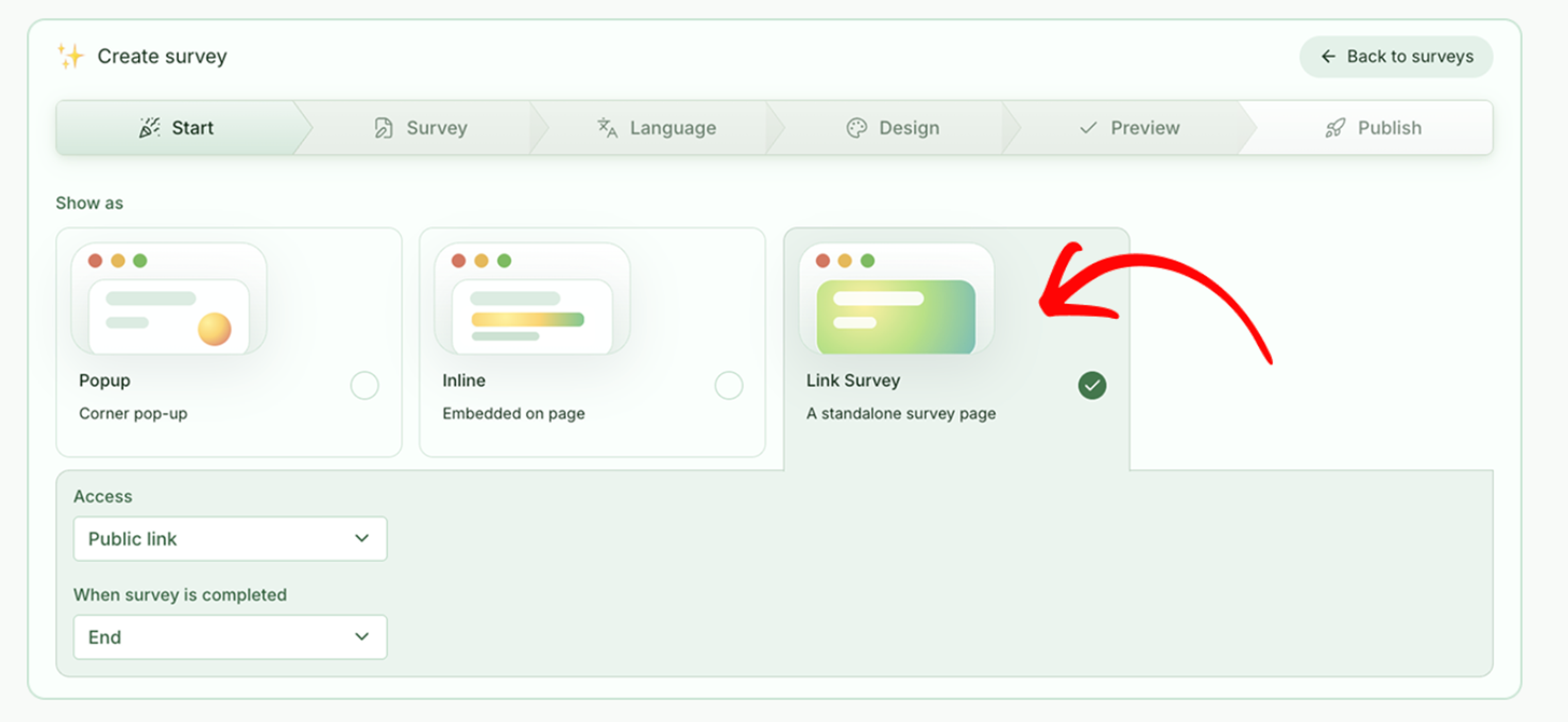Click the Show as label
The image size is (1568, 722).
point(89,203)
